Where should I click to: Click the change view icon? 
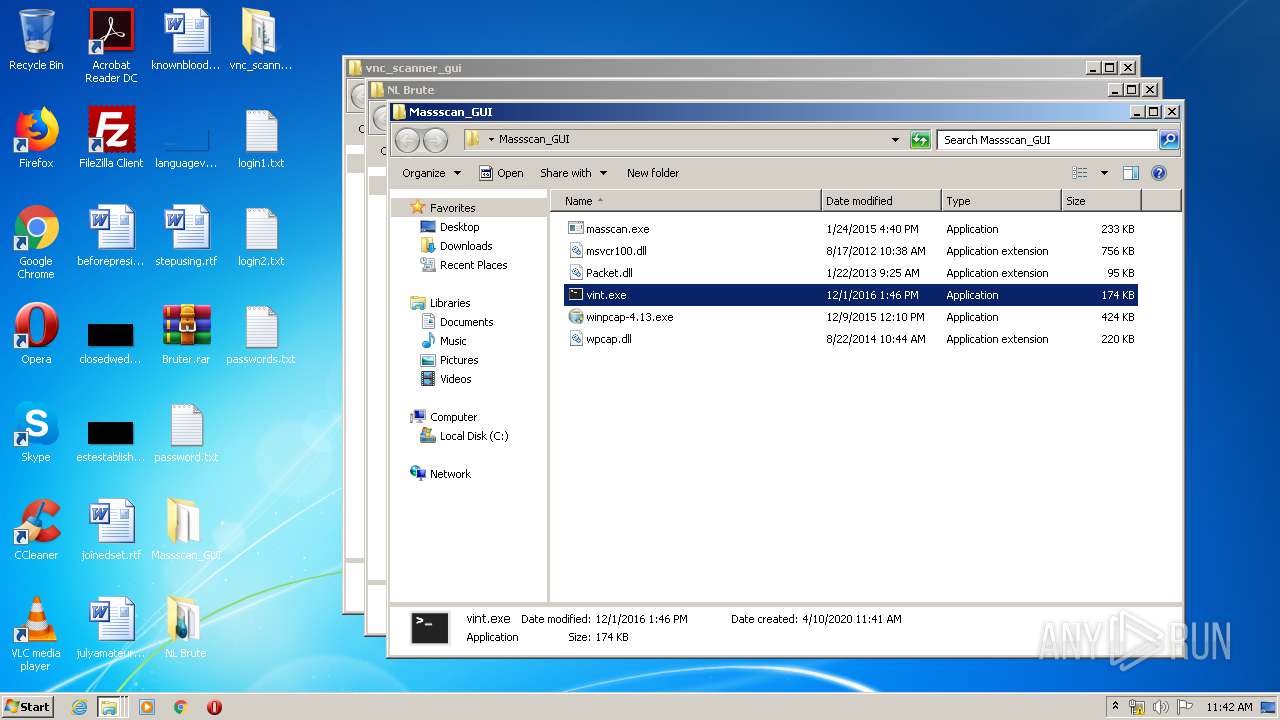point(1079,173)
